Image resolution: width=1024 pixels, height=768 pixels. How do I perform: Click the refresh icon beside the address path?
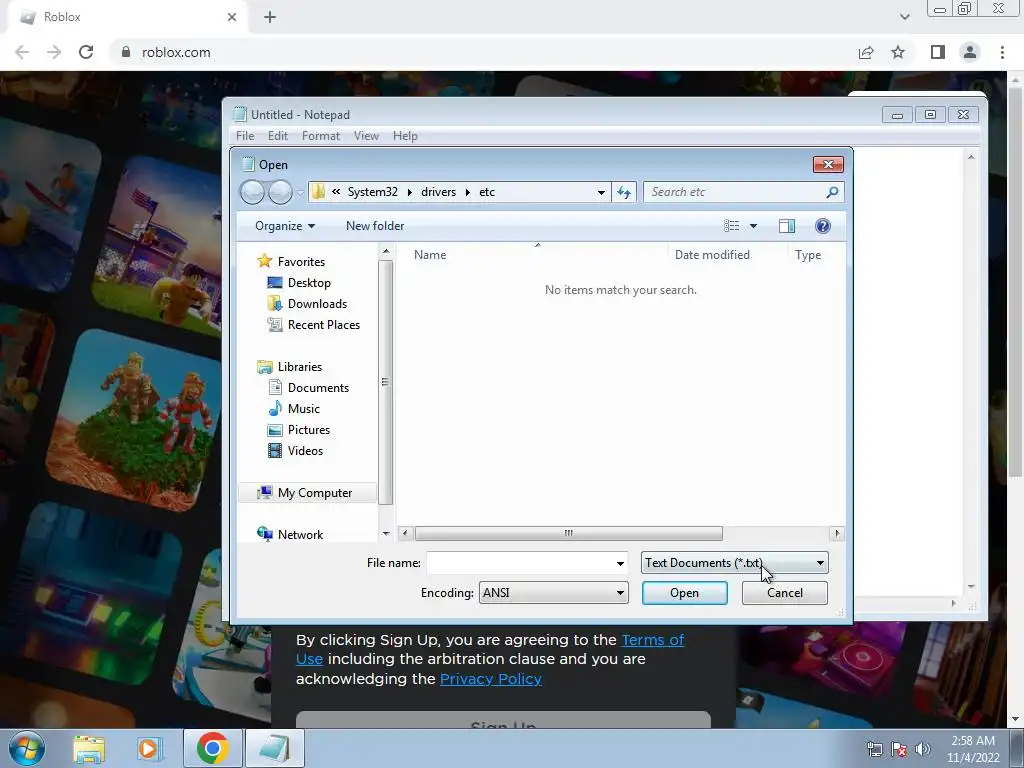624,192
